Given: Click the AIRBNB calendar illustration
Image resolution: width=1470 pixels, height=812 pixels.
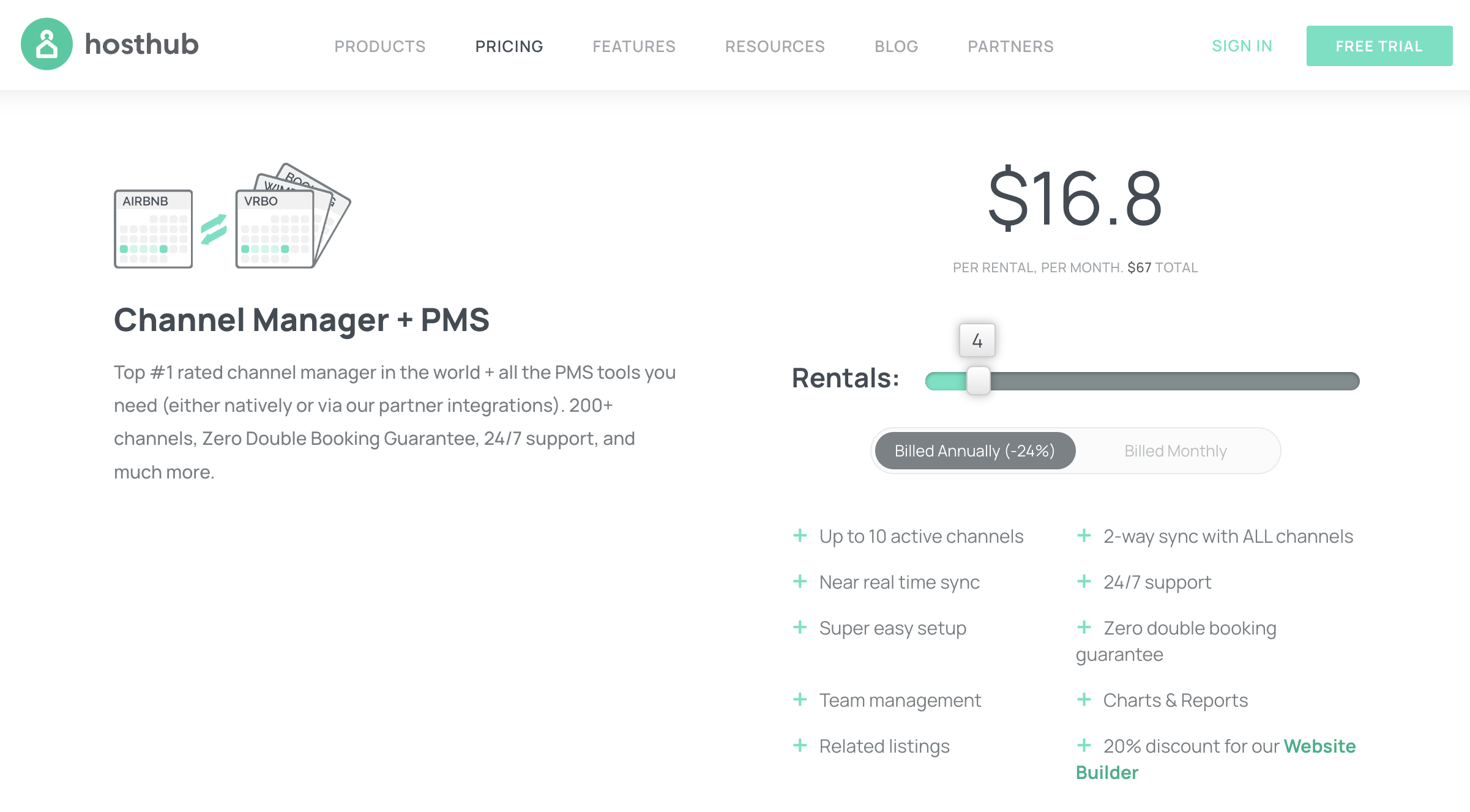Looking at the screenshot, I should click(x=152, y=229).
